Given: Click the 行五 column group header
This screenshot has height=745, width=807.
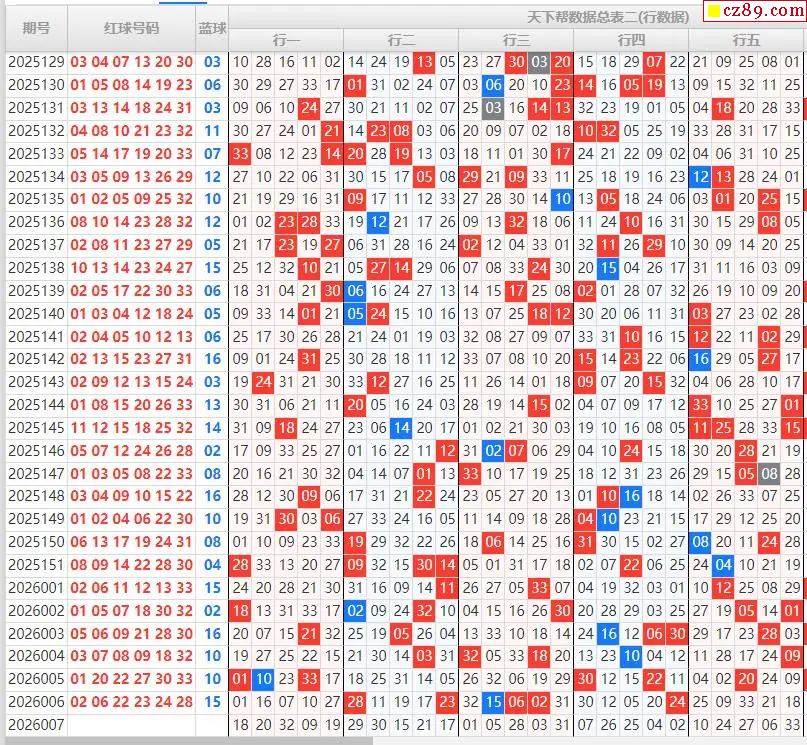Looking at the screenshot, I should tap(746, 40).
